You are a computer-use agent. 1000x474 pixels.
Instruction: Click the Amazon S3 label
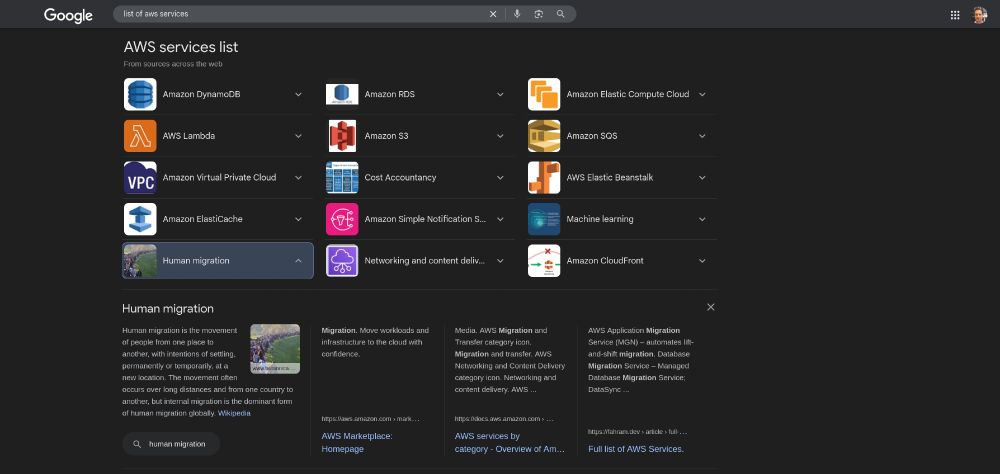(x=386, y=136)
